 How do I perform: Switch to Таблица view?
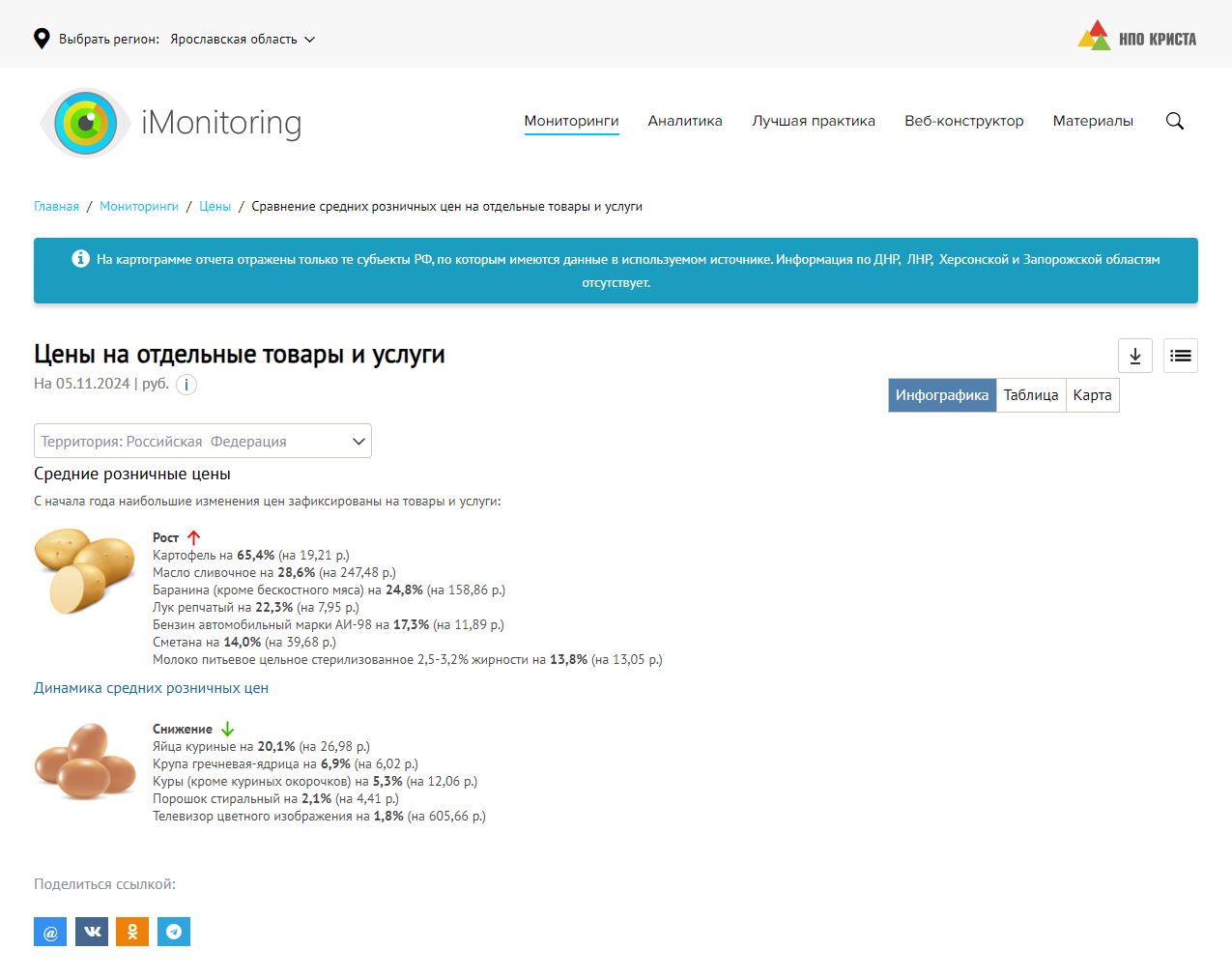pos(1030,395)
